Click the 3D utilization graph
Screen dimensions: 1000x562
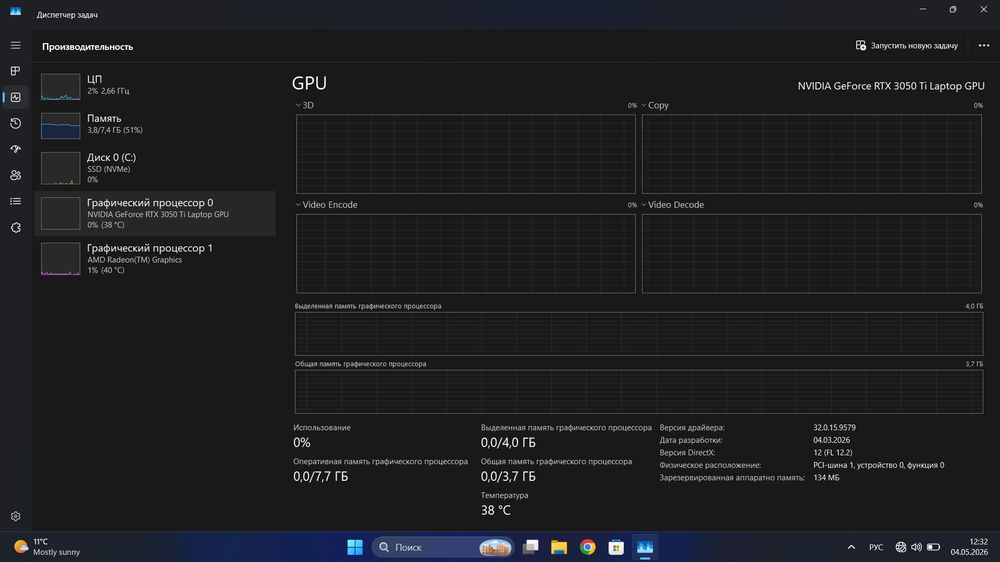466,154
